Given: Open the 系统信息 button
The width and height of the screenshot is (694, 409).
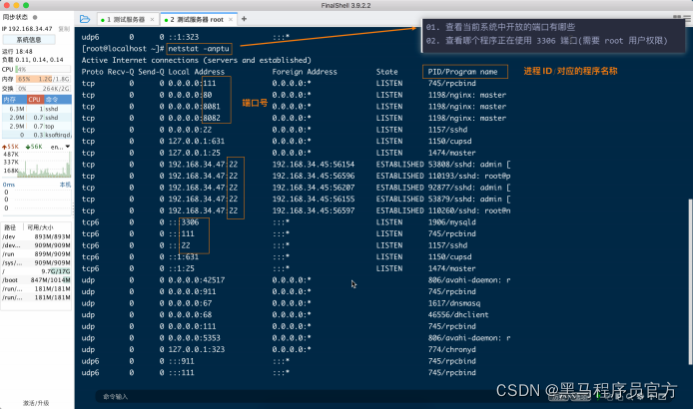Looking at the screenshot, I should [x=29, y=40].
